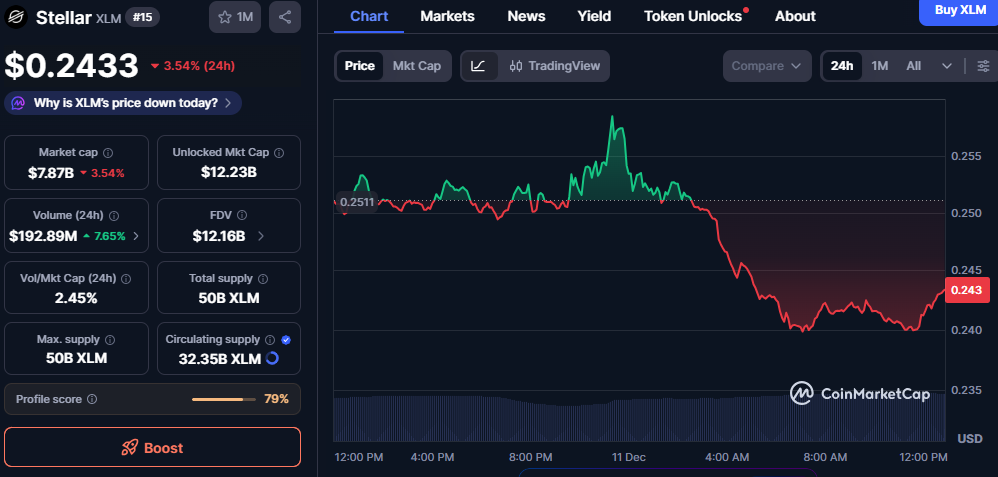Select the Price toggle
This screenshot has height=477, width=998.
click(x=360, y=66)
